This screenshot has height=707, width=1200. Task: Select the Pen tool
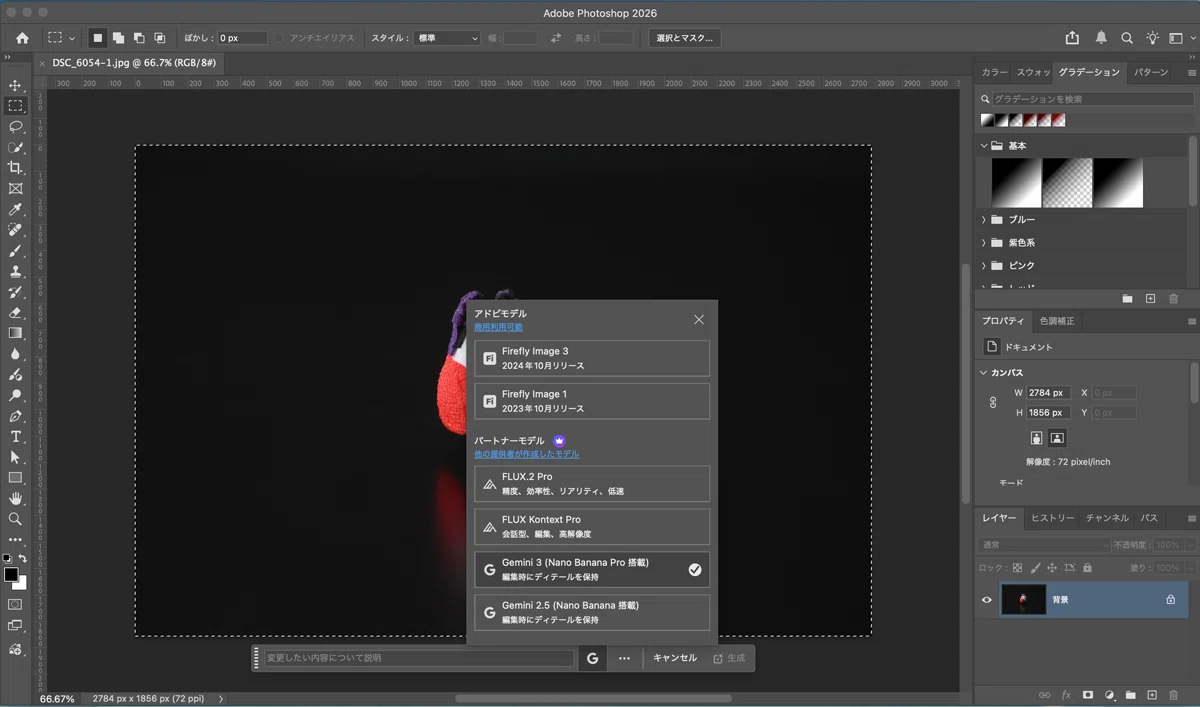[15, 416]
